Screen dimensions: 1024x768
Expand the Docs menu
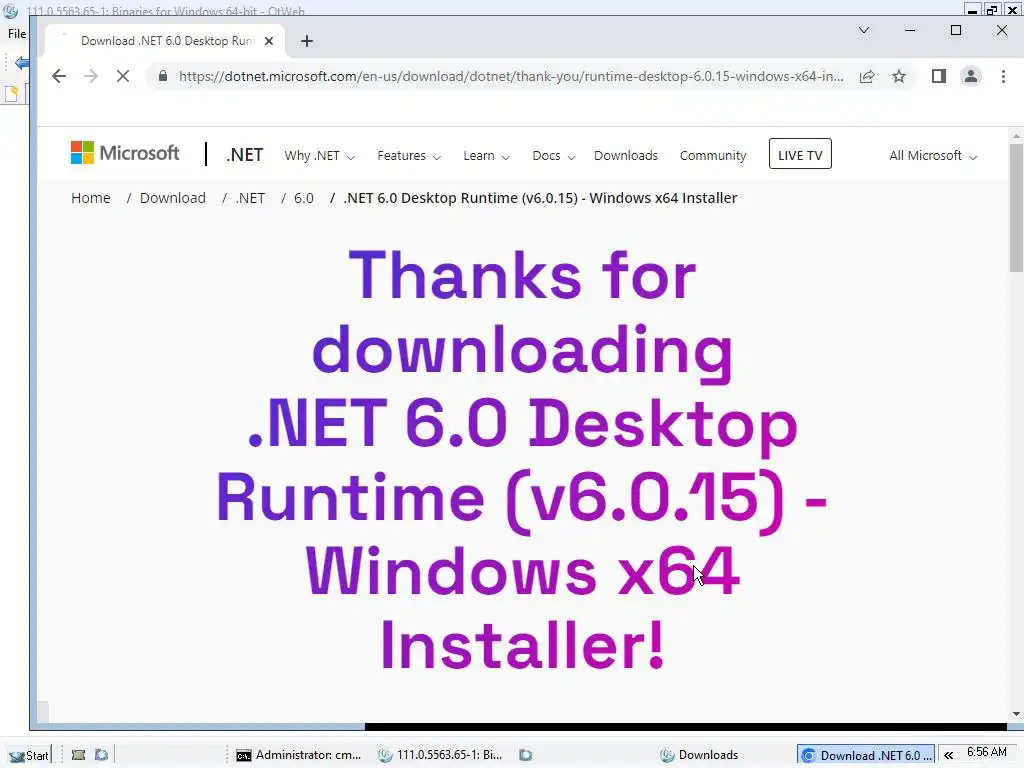(553, 156)
